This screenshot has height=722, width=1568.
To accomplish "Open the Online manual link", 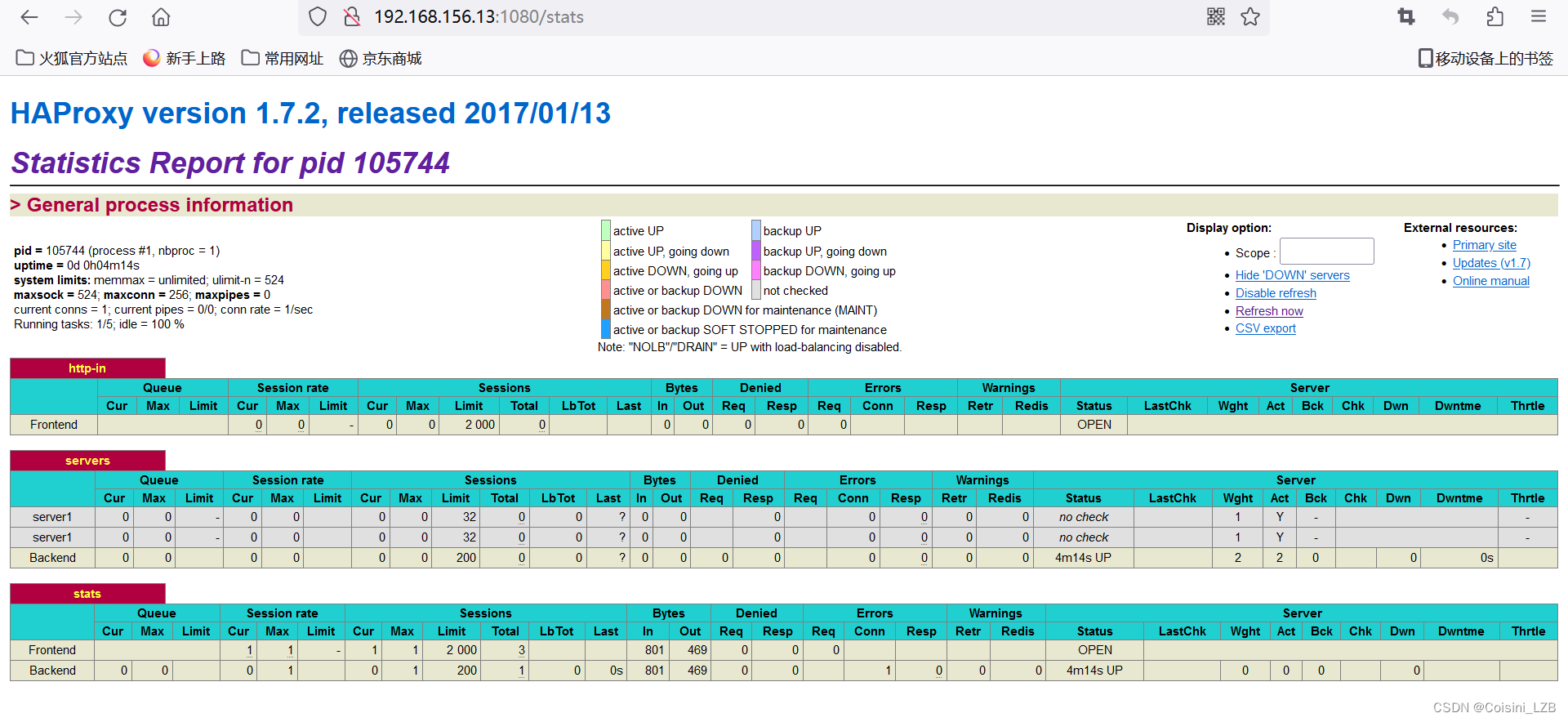I will pos(1490,281).
